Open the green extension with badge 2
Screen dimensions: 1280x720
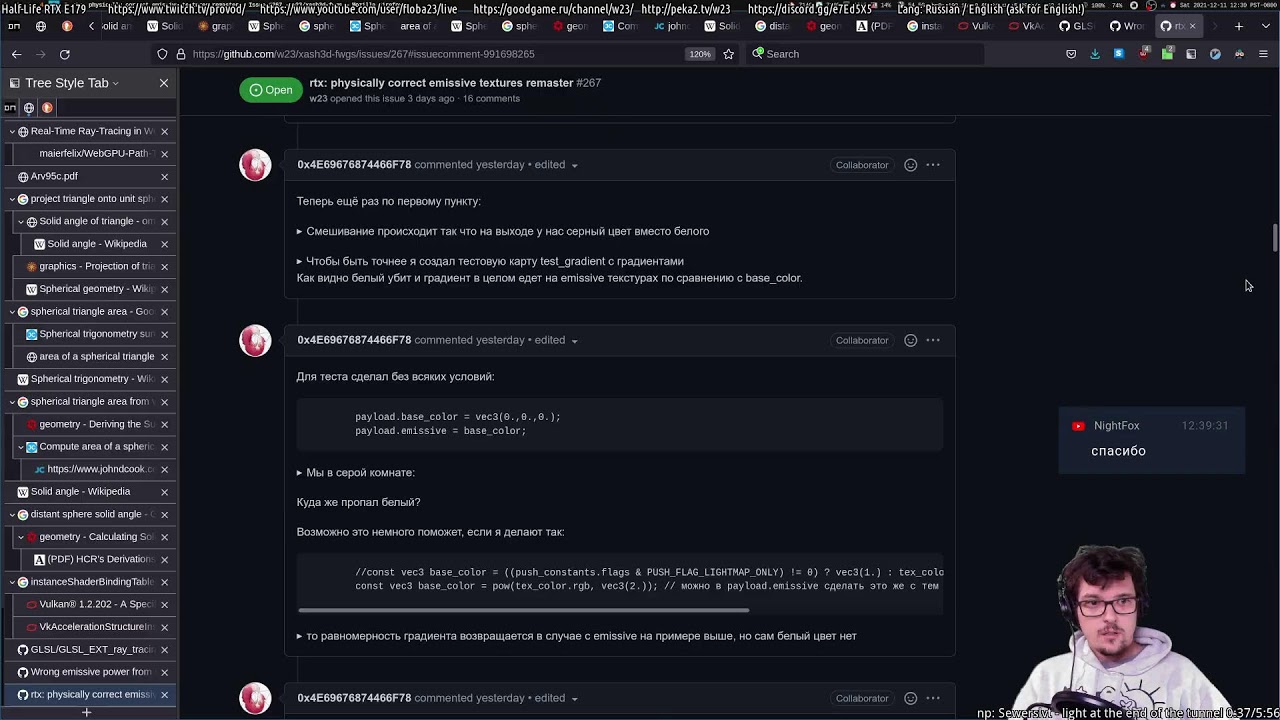pyautogui.click(x=1167, y=54)
